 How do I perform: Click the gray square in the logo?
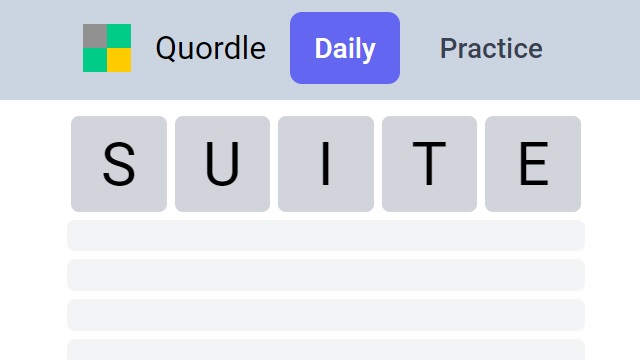tap(95, 36)
